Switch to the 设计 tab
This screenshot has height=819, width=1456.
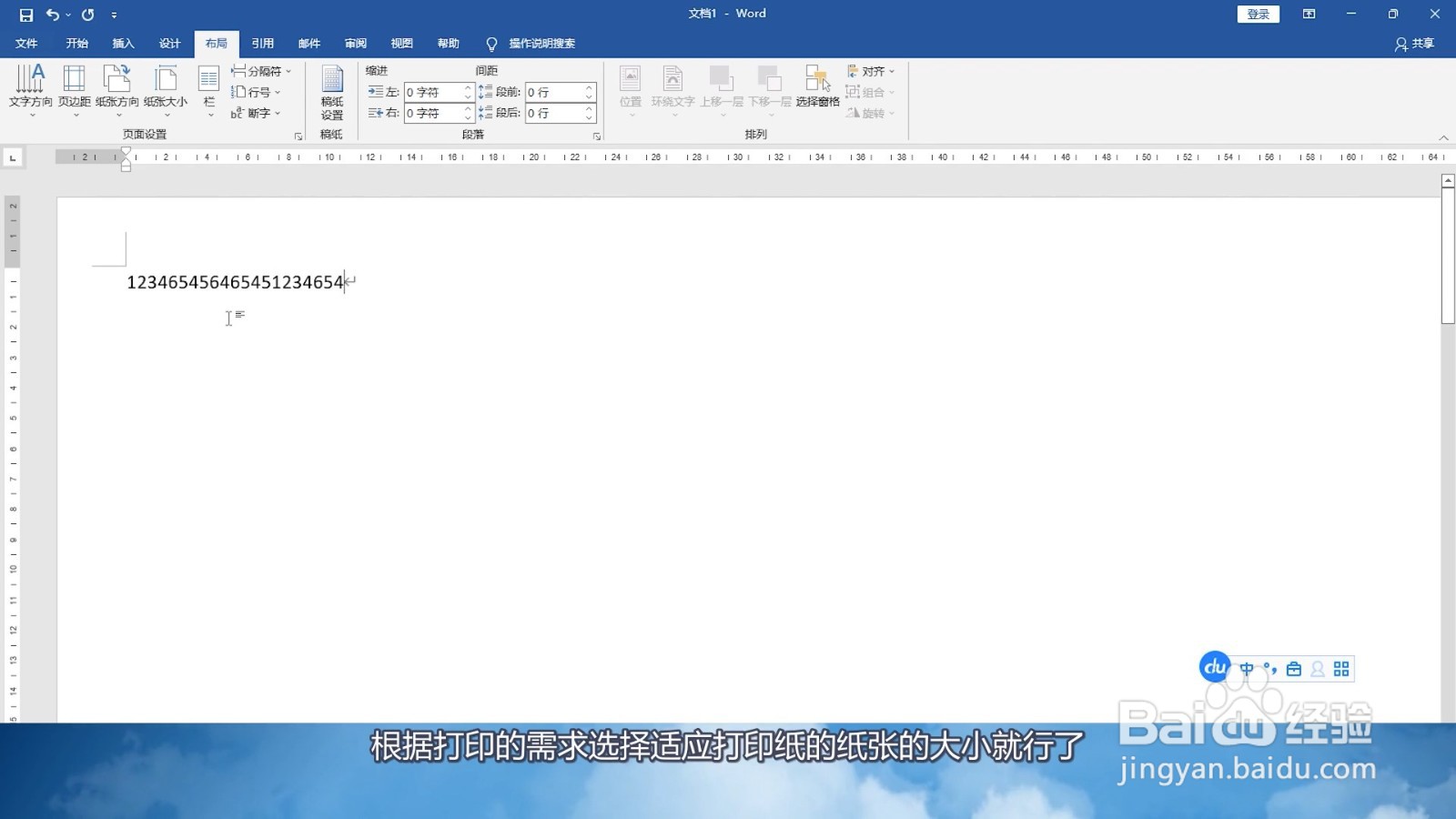tap(169, 44)
